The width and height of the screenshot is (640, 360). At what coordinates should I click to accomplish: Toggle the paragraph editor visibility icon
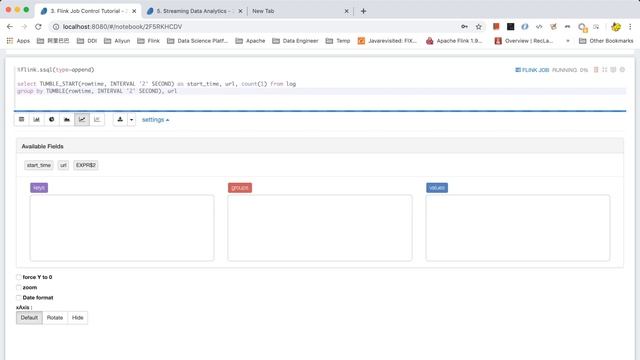[x=604, y=70]
